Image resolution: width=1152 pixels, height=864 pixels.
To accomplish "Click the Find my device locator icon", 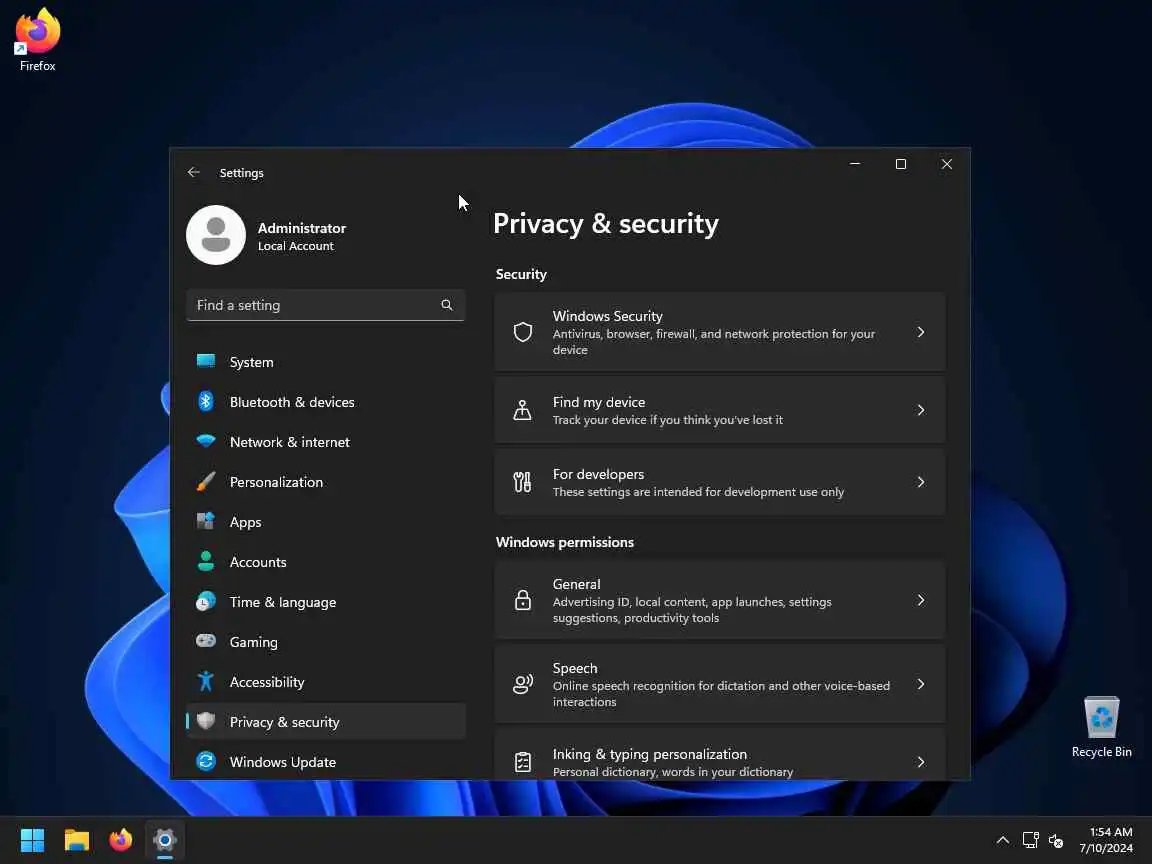I will tap(522, 410).
